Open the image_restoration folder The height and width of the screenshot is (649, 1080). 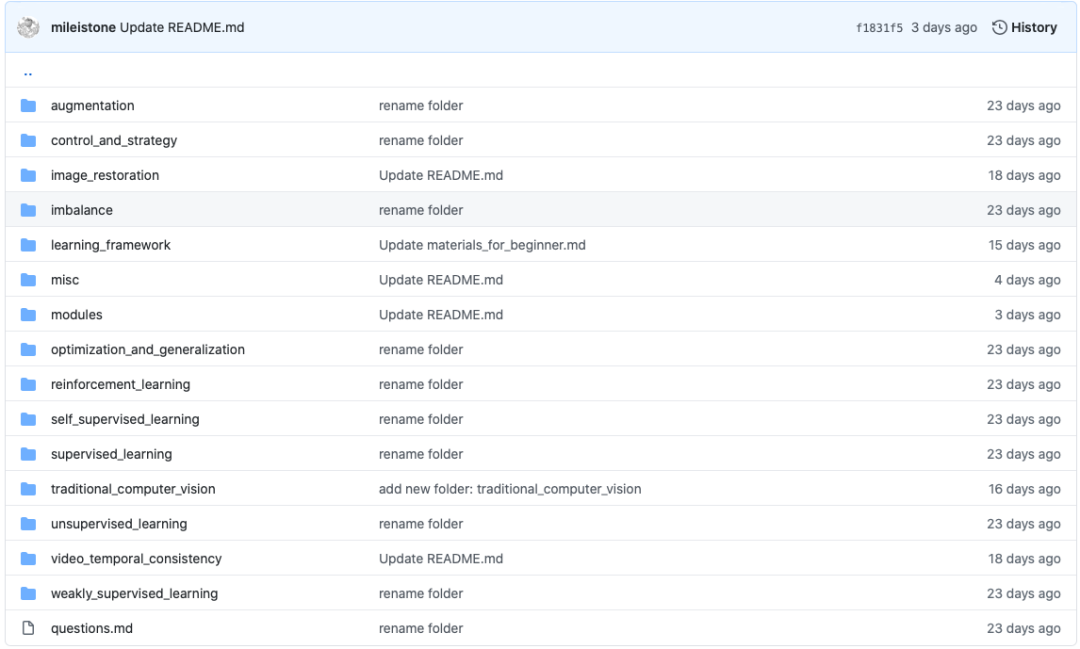(x=105, y=175)
